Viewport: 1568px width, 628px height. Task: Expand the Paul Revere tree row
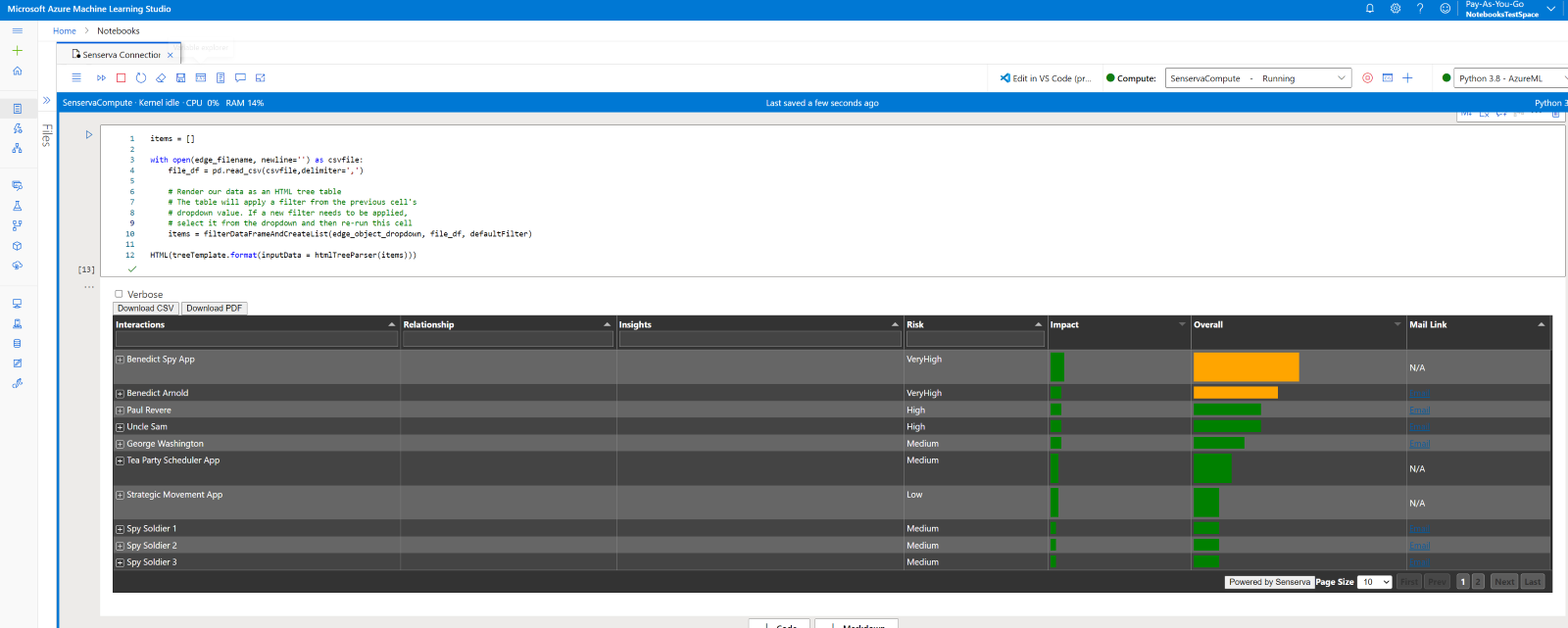[120, 411]
